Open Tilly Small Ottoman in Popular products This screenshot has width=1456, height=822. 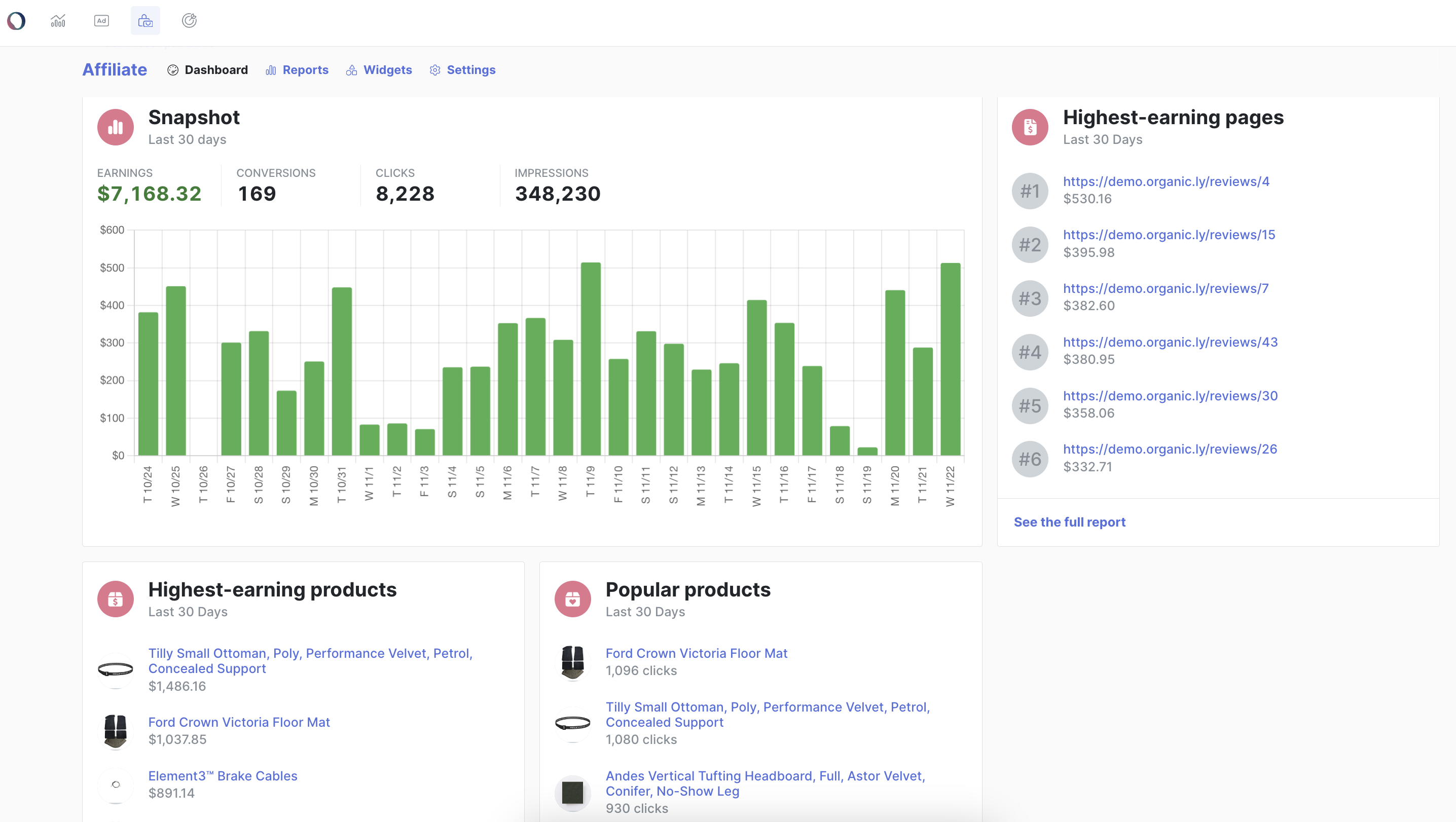[x=768, y=715]
